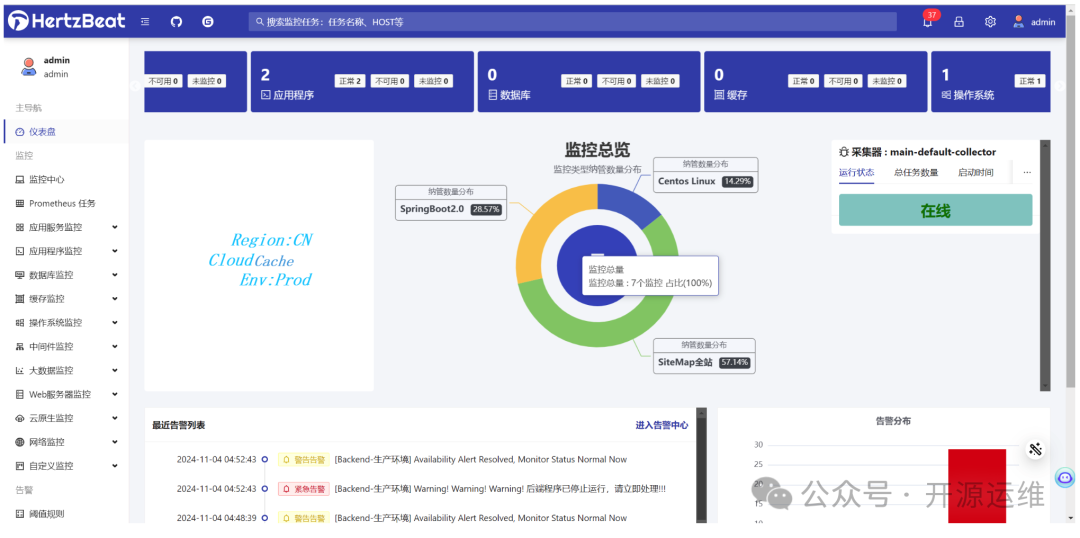1080x538 pixels.
Task: Click the 缓存监控 sidebar icon
Action: (x=20, y=299)
